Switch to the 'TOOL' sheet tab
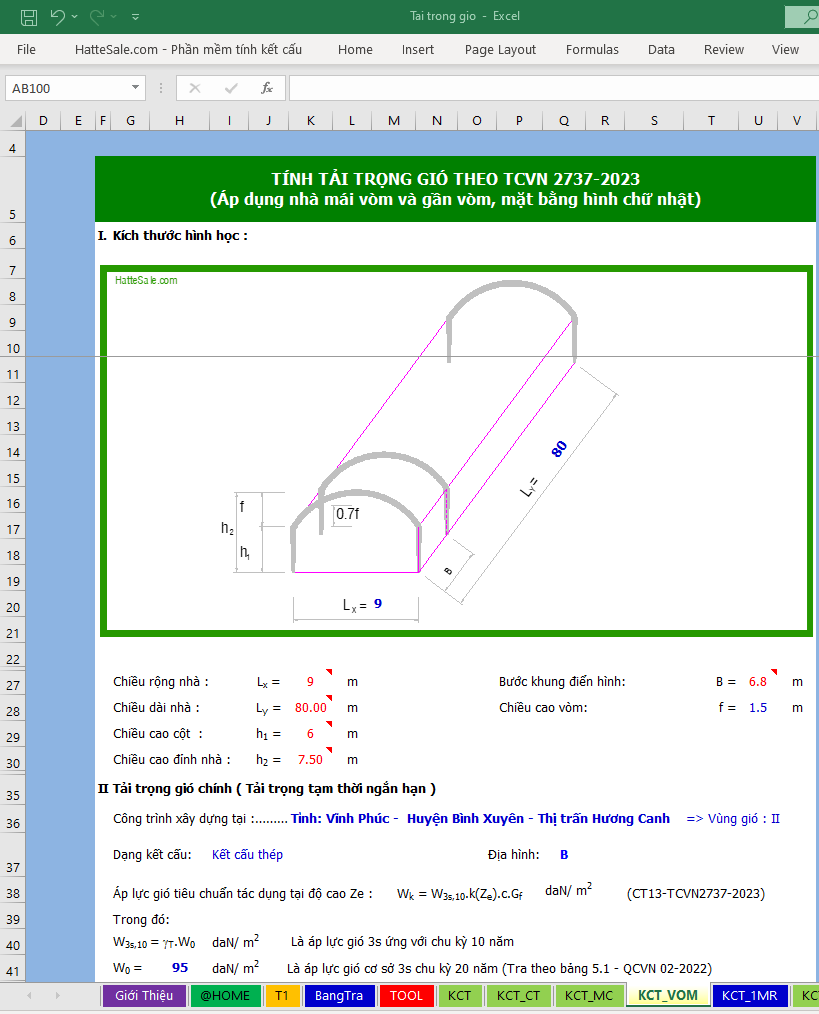The height and width of the screenshot is (1014, 819). point(406,995)
